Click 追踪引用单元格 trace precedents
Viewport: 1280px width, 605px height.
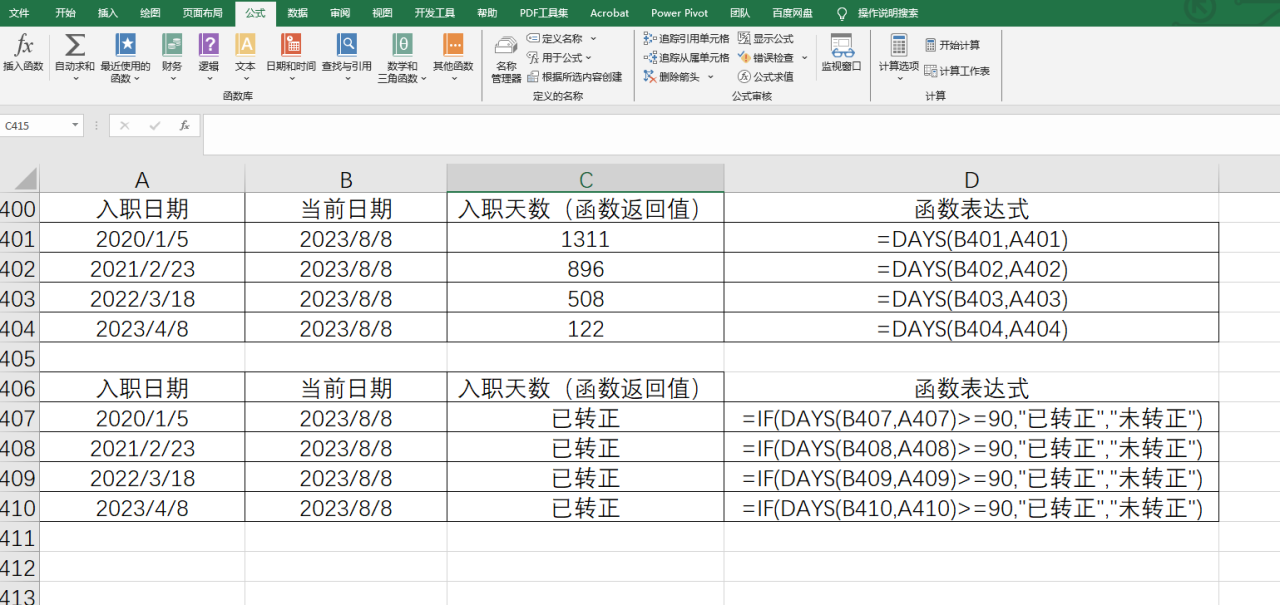[686, 39]
